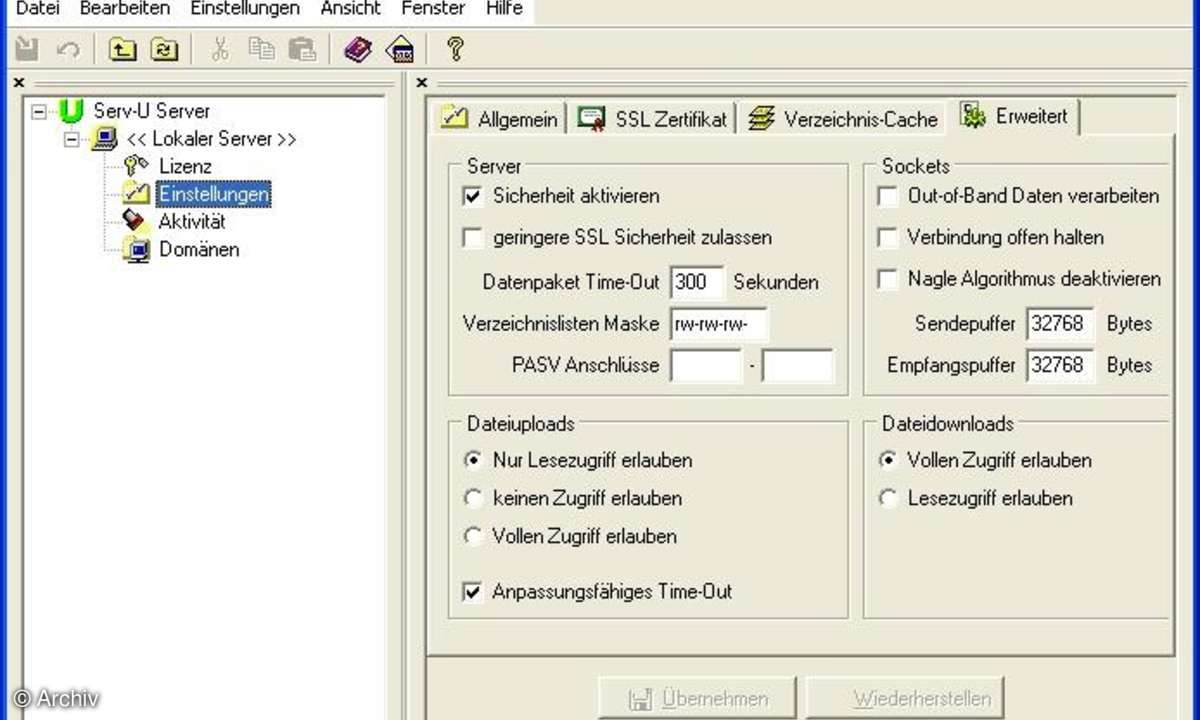
Task: Check Verbindung offen halten
Action: pyautogui.click(x=887, y=238)
